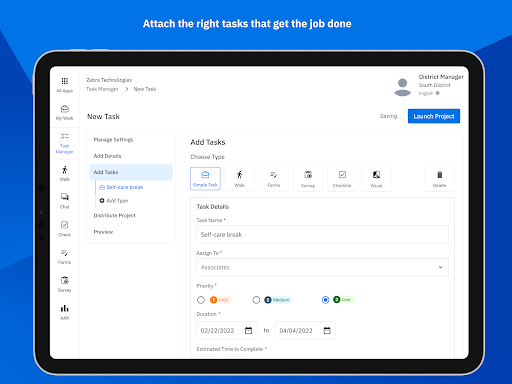
Task: Click the Task Name input field
Action: click(x=322, y=234)
